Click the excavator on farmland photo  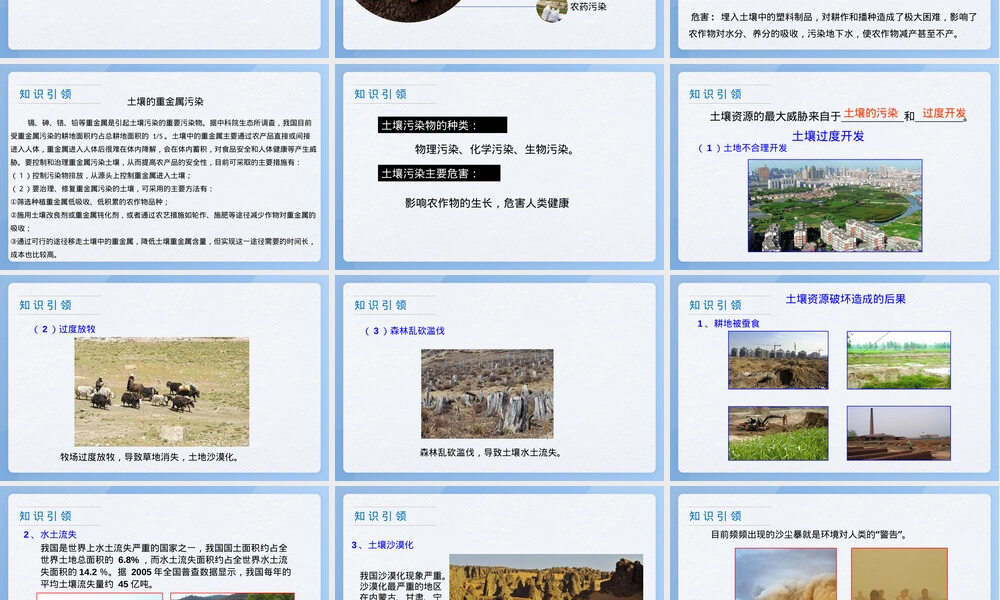(x=778, y=434)
